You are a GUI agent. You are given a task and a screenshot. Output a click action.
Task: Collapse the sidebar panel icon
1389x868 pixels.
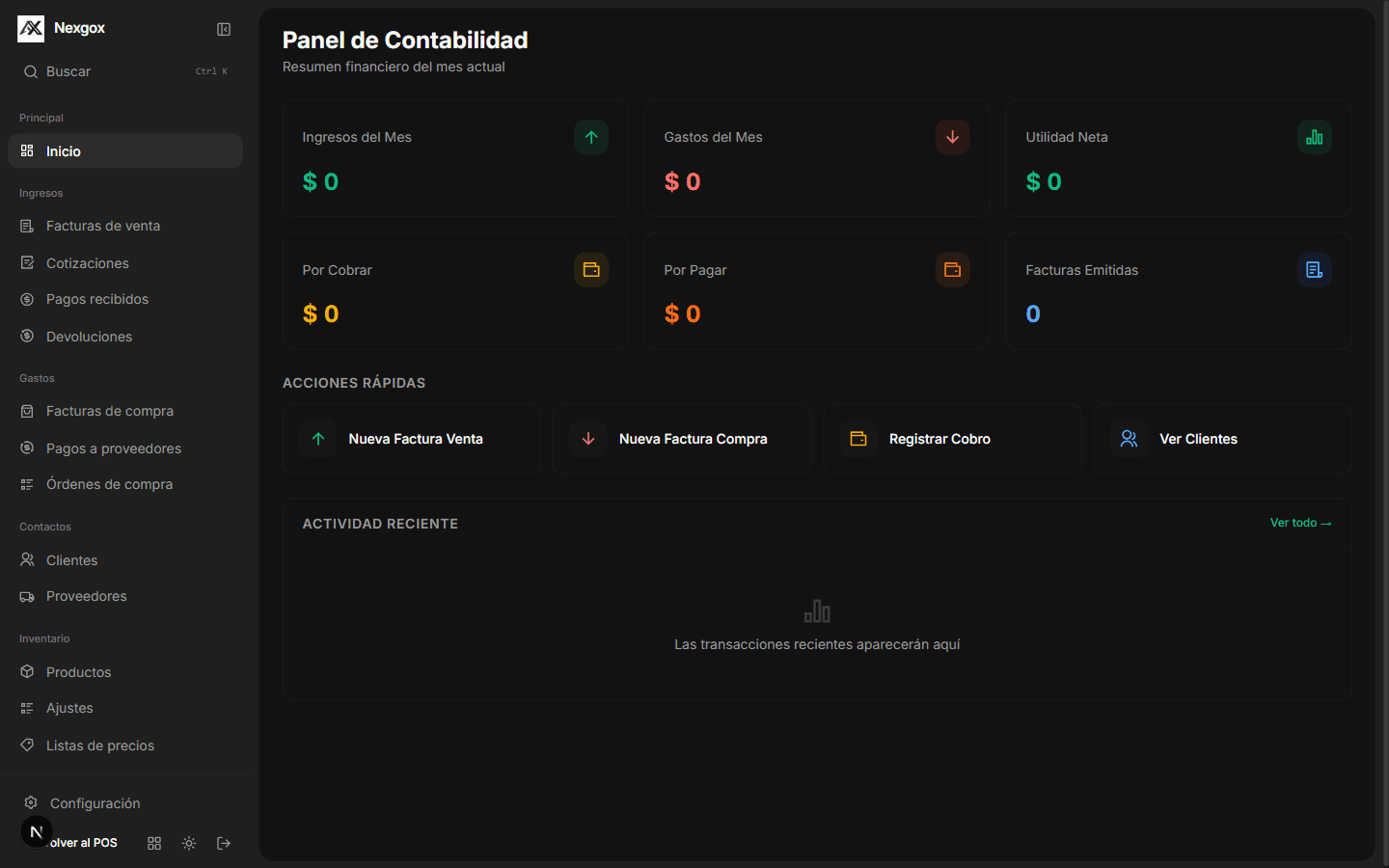224,29
